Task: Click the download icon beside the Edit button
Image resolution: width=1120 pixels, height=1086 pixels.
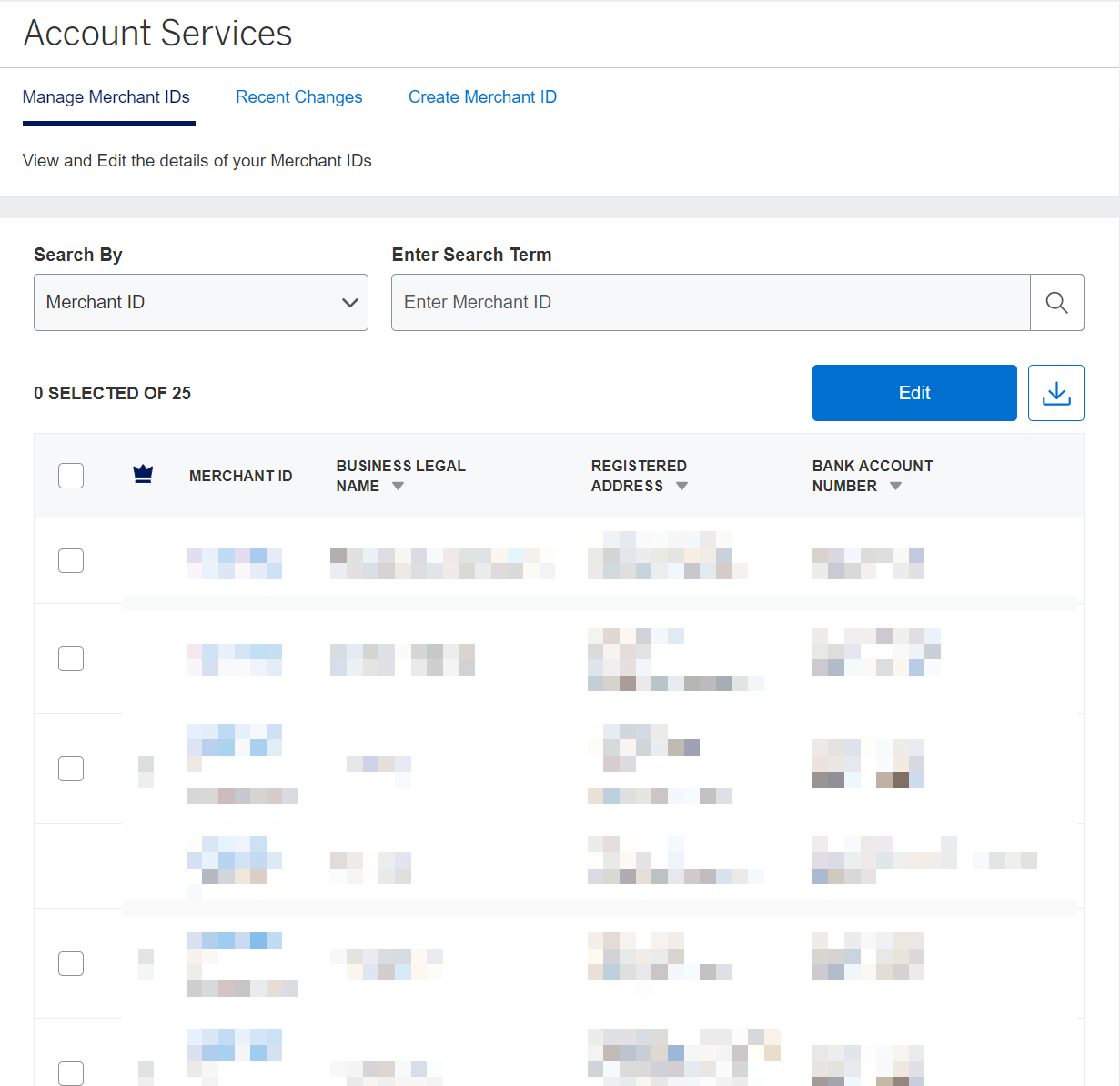Action: coord(1055,392)
